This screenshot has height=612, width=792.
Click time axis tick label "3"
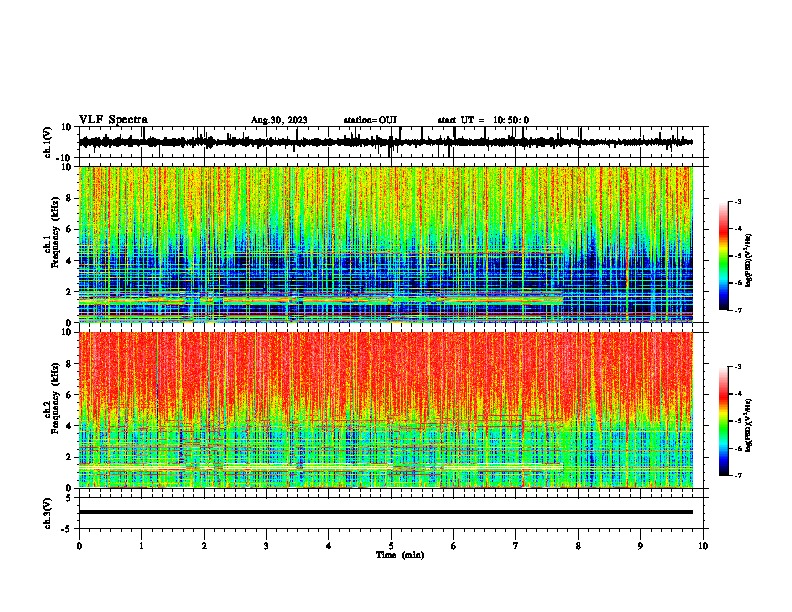[266, 546]
